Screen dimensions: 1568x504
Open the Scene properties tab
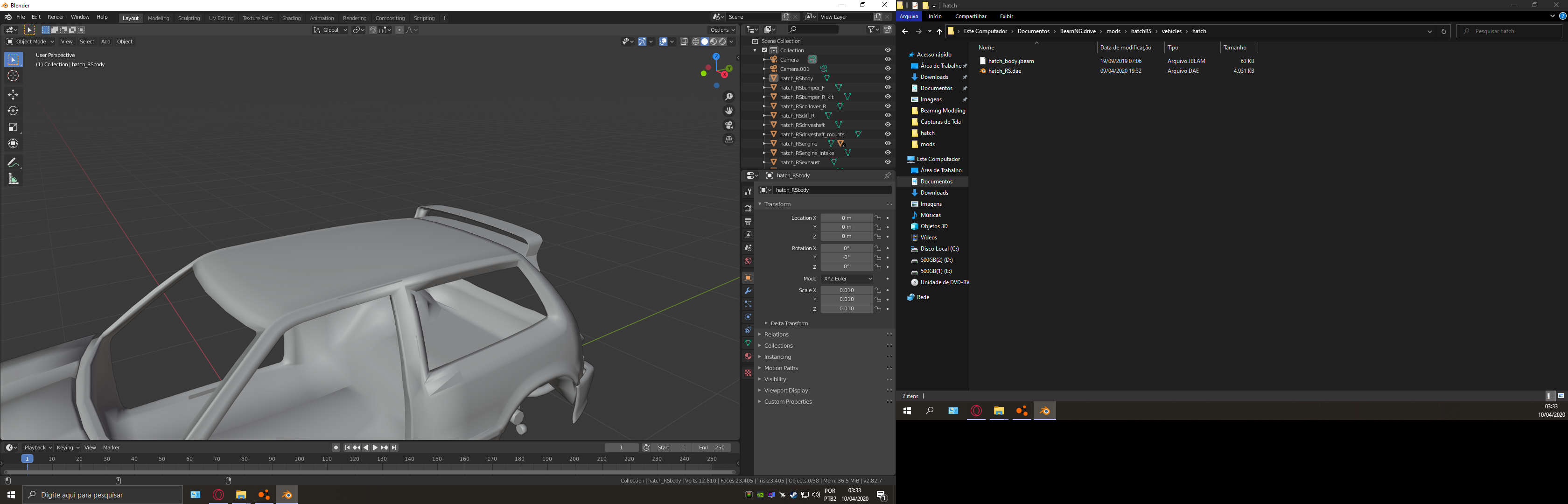point(748,248)
